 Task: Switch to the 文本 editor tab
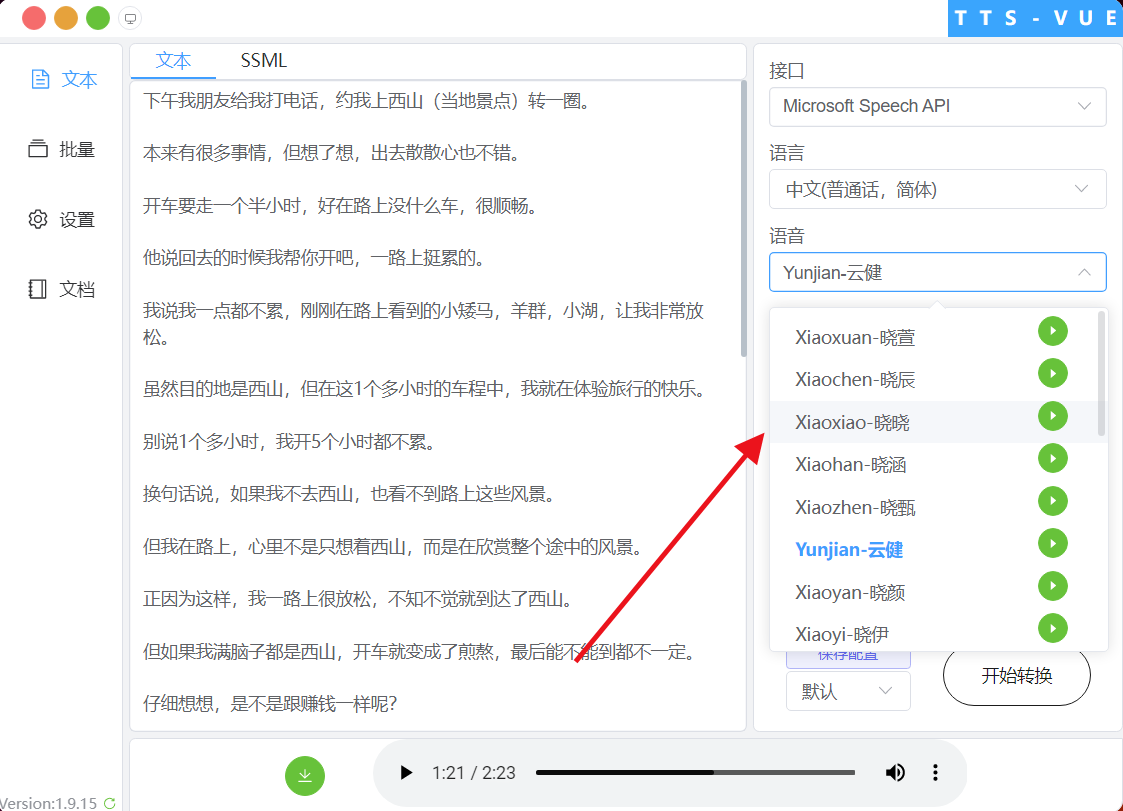pos(173,61)
